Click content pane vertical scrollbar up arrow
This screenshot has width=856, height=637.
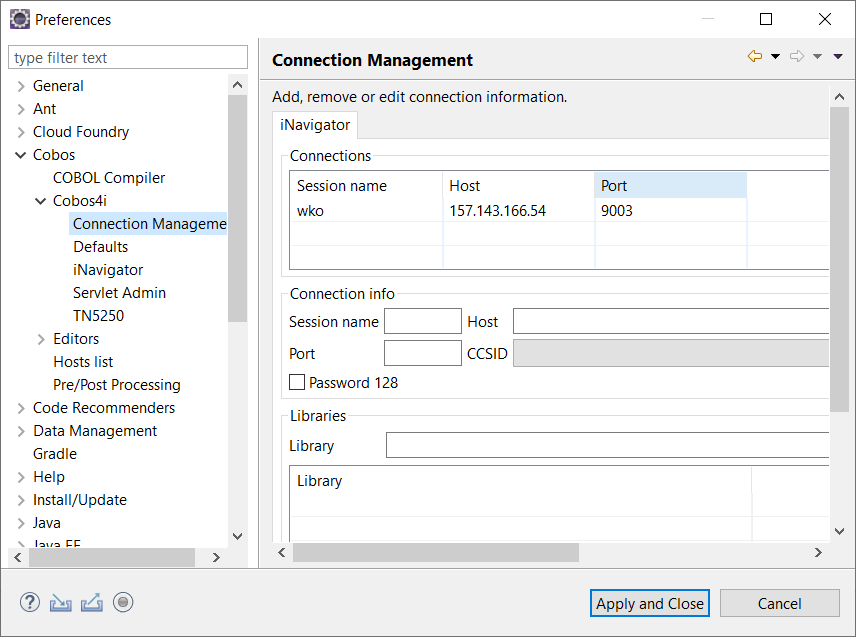pos(840,97)
